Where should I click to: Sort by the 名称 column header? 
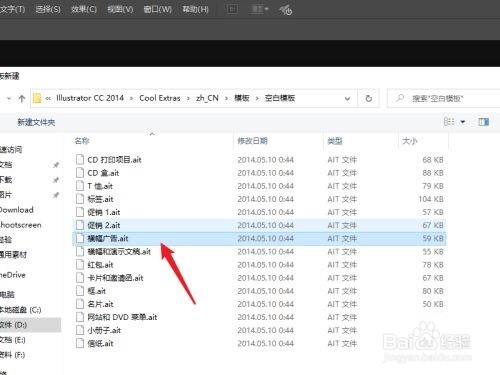(82, 141)
